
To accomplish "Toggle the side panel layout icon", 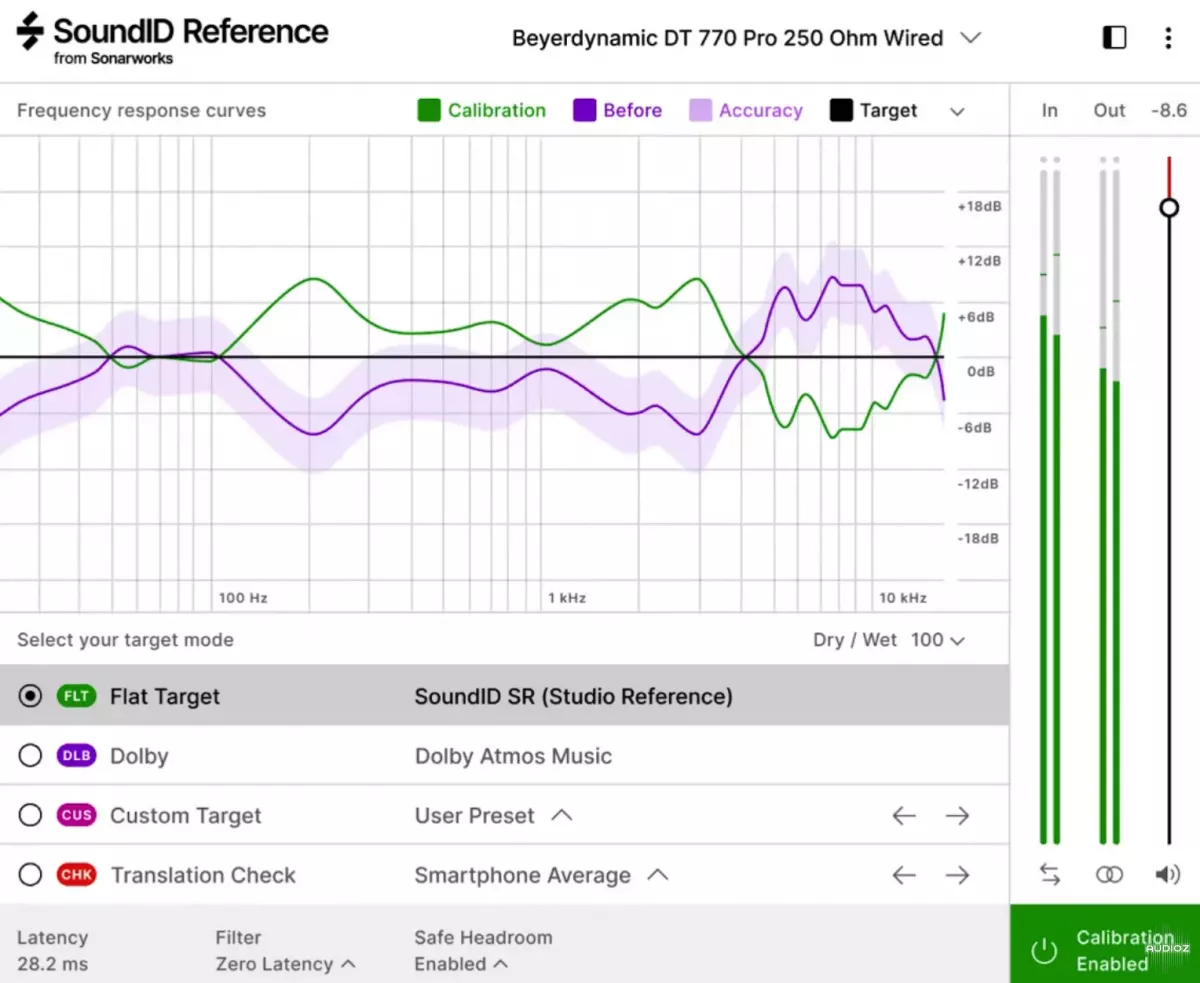I will click(1114, 38).
